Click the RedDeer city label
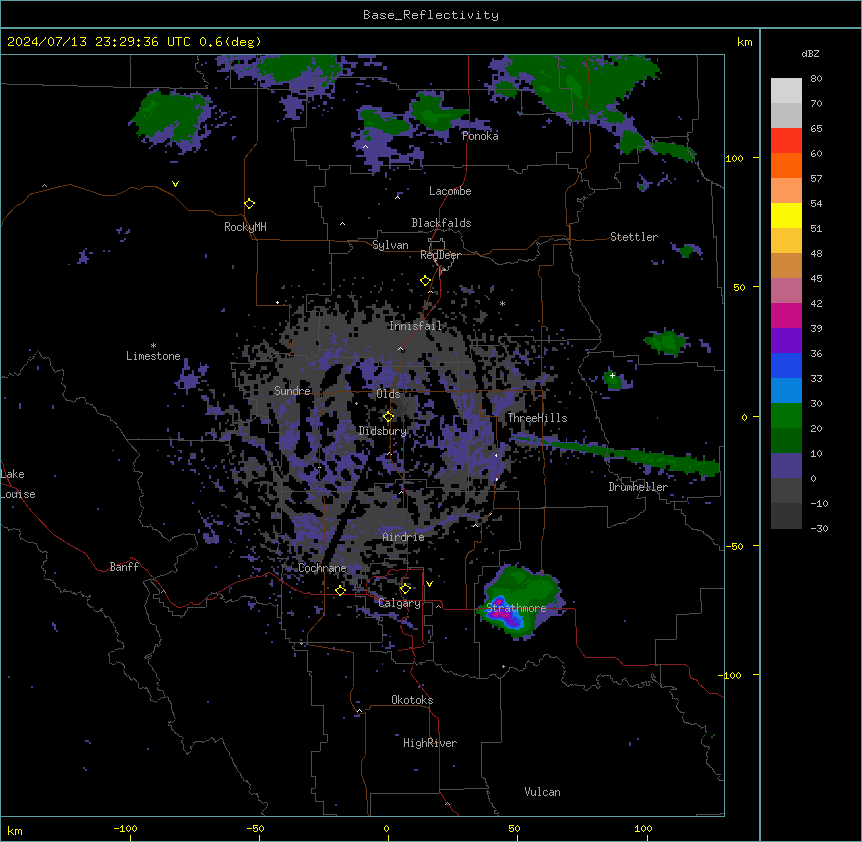The image size is (862, 842). point(440,255)
